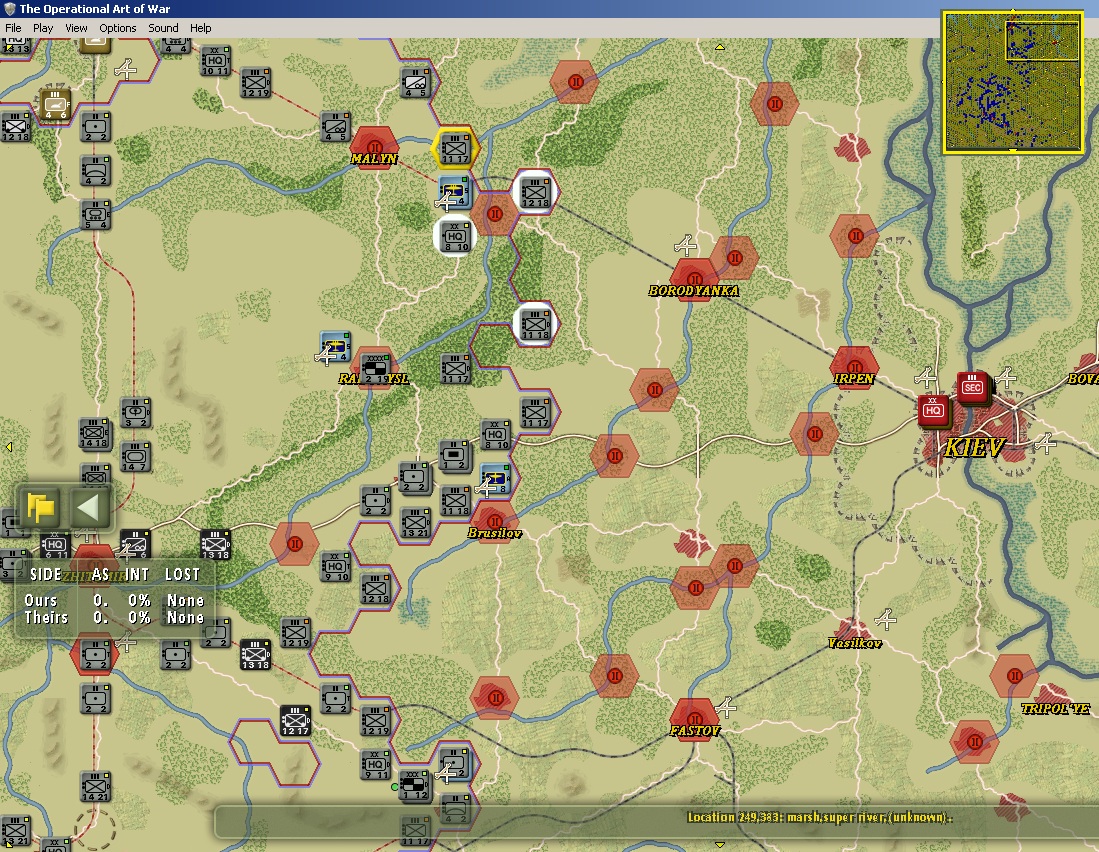Click the TRIPOL'YE town label
Screen dimensions: 1099x852
click(1056, 708)
